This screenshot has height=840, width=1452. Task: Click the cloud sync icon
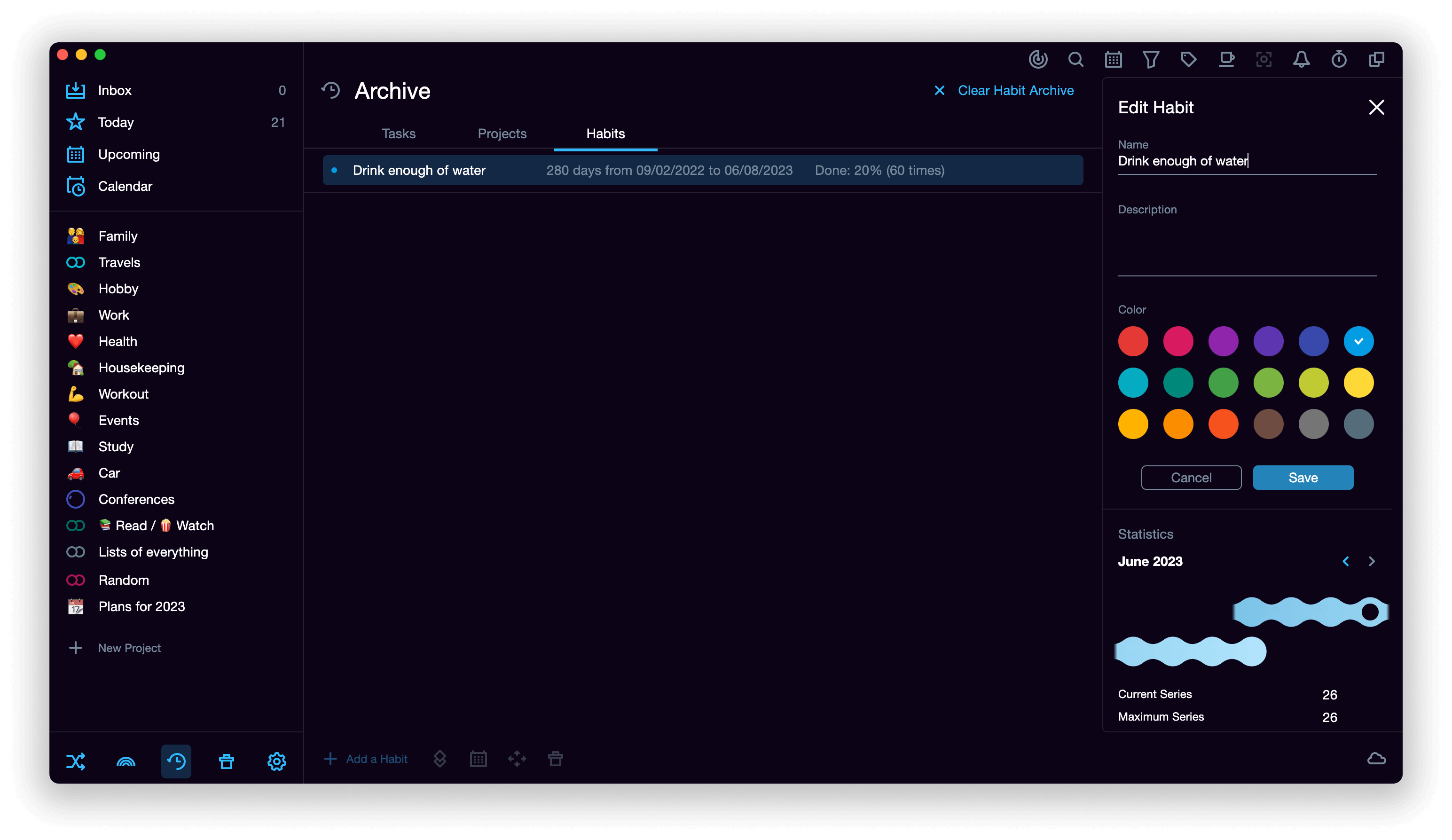pos(1376,758)
